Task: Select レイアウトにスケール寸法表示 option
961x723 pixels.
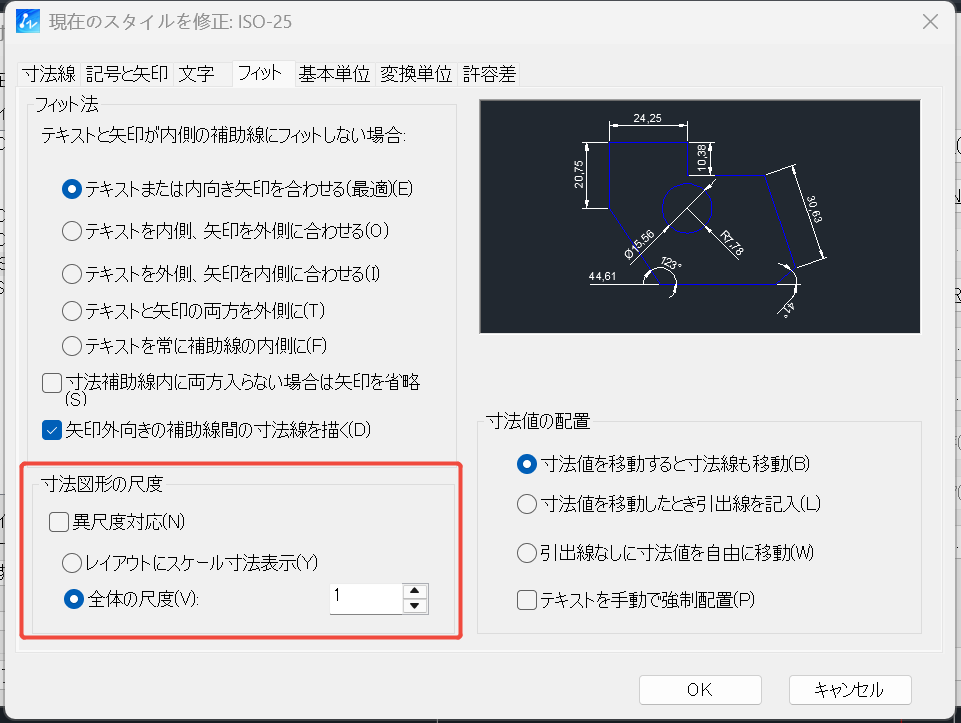Action: coord(71,563)
